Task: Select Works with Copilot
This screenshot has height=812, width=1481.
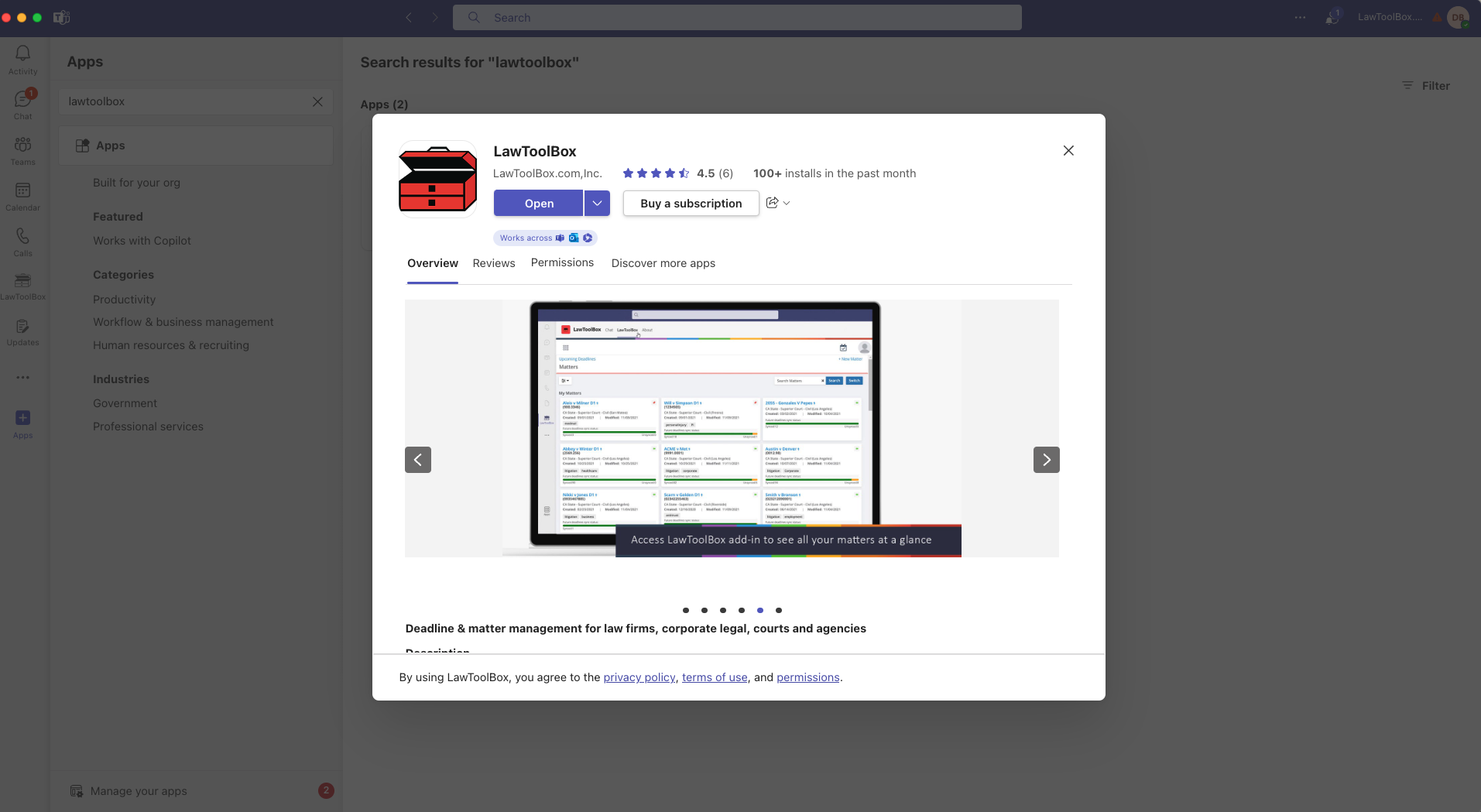Action: pos(142,241)
